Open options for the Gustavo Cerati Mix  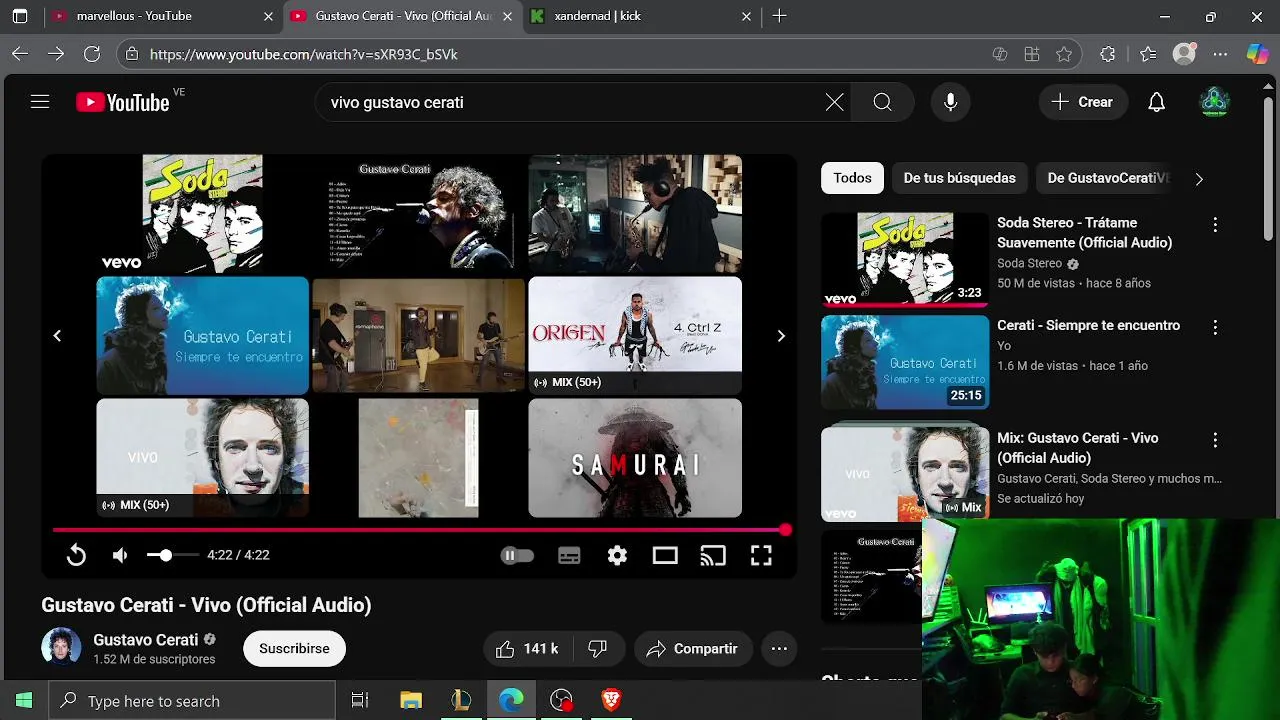(x=1215, y=440)
